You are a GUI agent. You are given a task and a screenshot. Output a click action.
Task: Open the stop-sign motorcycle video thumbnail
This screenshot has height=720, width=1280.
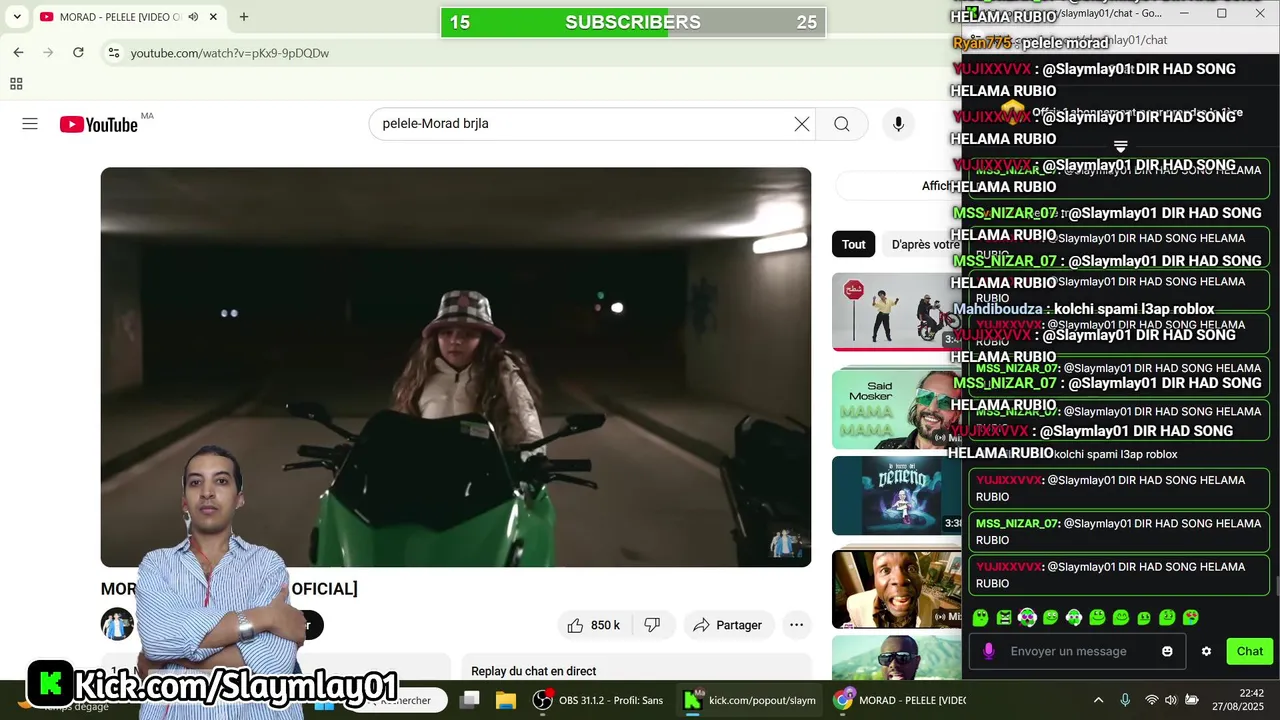[897, 312]
